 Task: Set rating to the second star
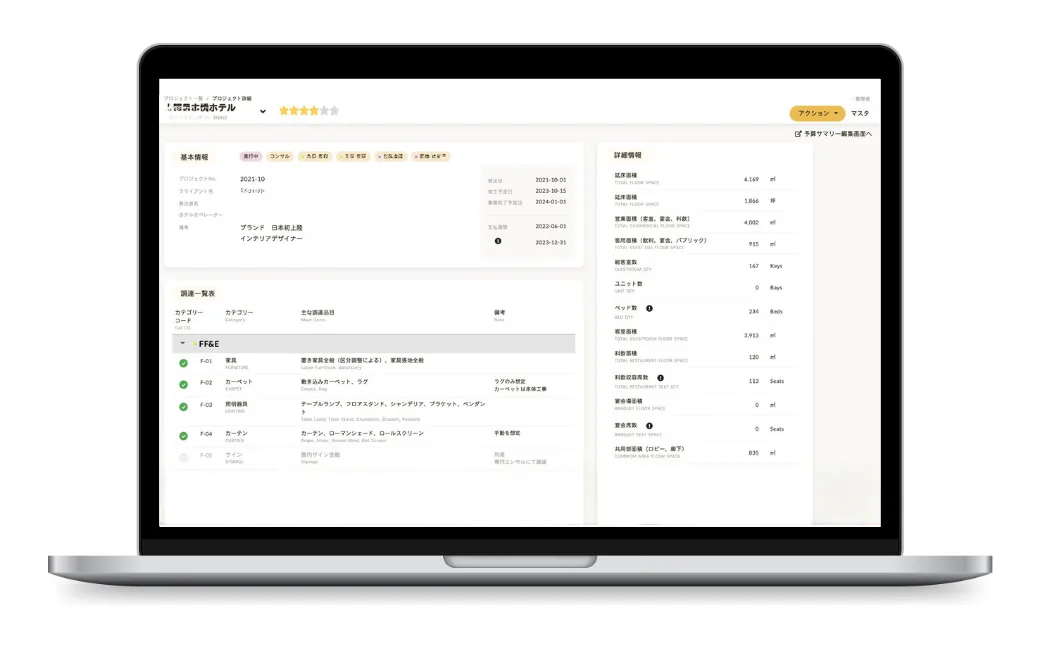coord(294,111)
